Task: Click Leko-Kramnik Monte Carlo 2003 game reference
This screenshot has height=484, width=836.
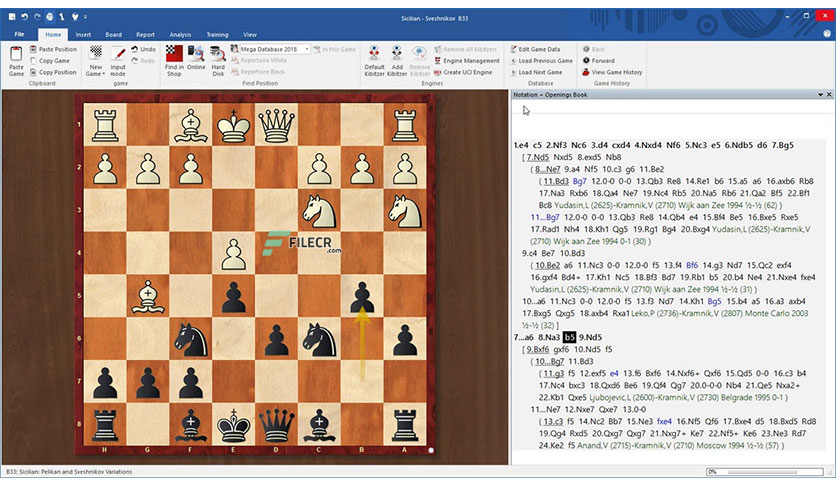Action: 720,313
